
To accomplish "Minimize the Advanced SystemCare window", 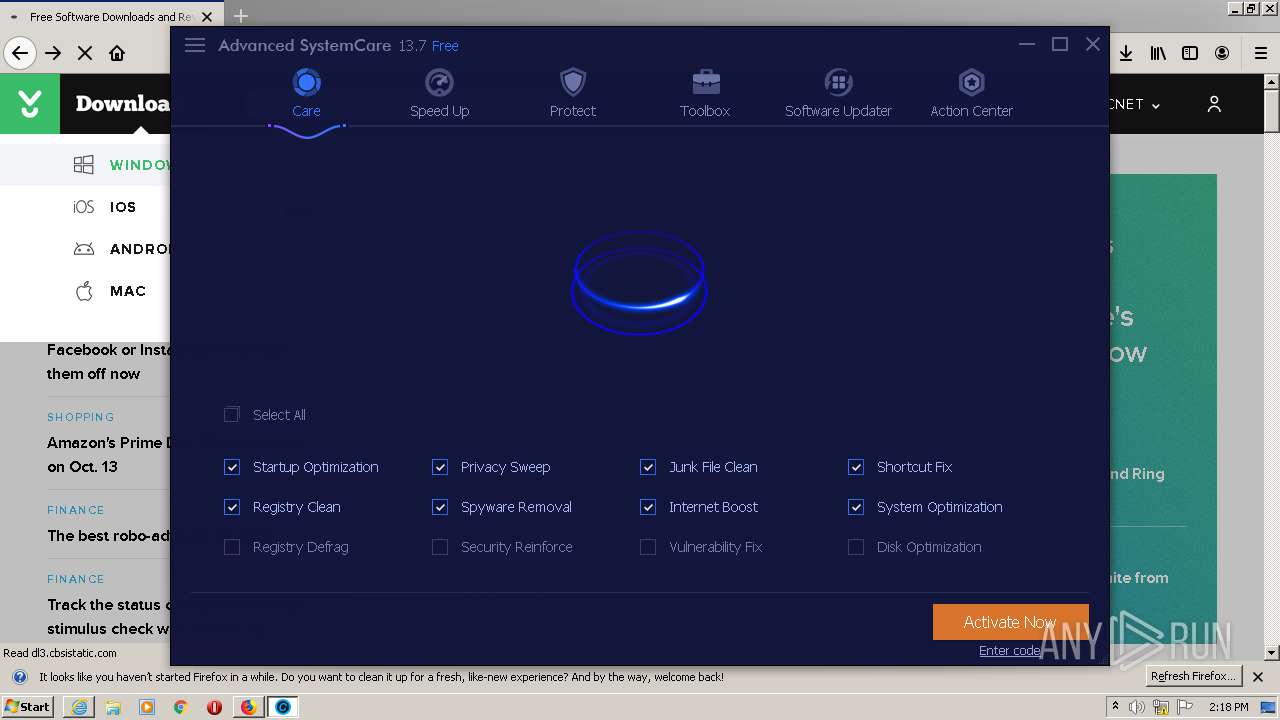I will 1027,45.
